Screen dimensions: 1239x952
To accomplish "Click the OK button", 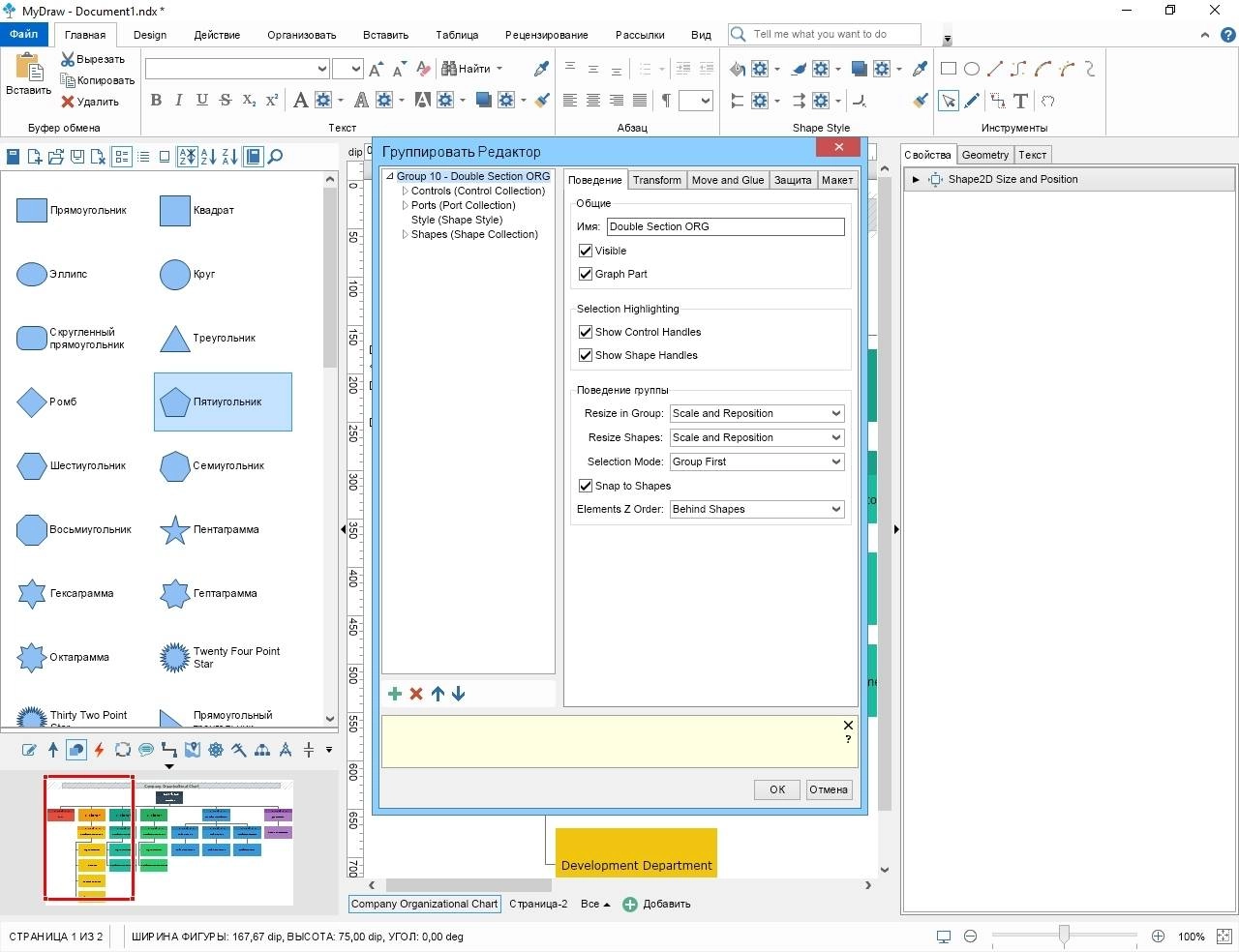I will (x=777, y=789).
